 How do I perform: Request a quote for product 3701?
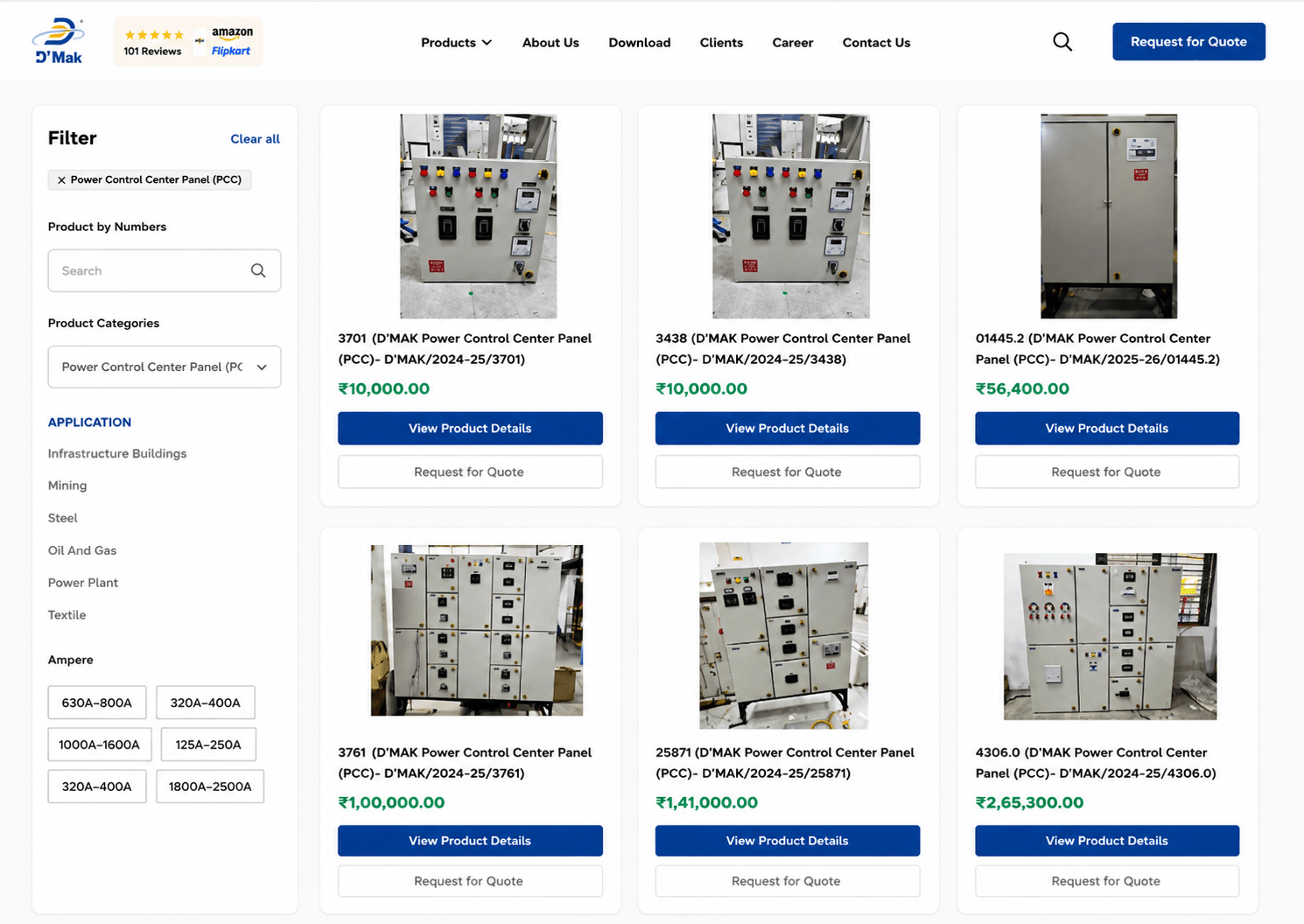(x=470, y=472)
